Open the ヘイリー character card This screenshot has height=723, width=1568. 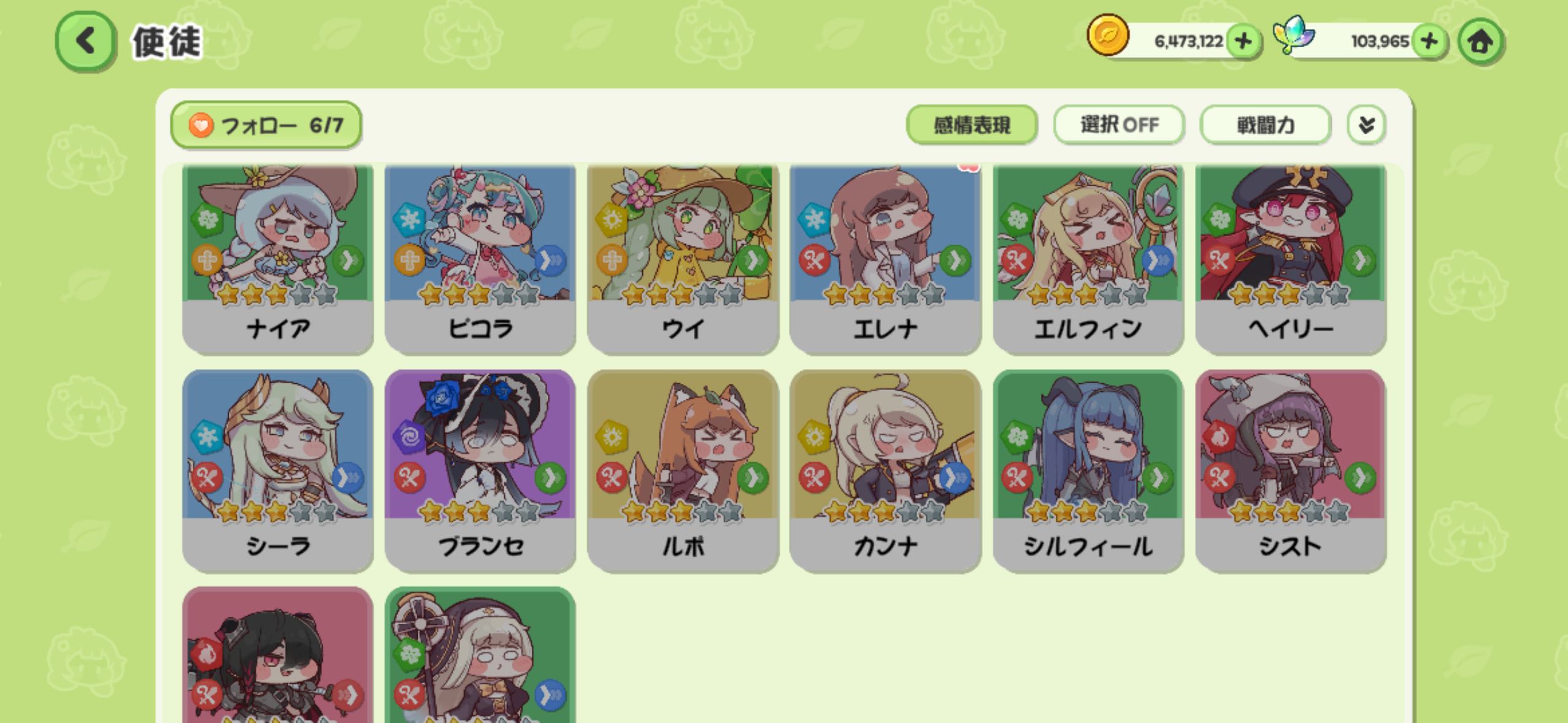pos(1291,259)
